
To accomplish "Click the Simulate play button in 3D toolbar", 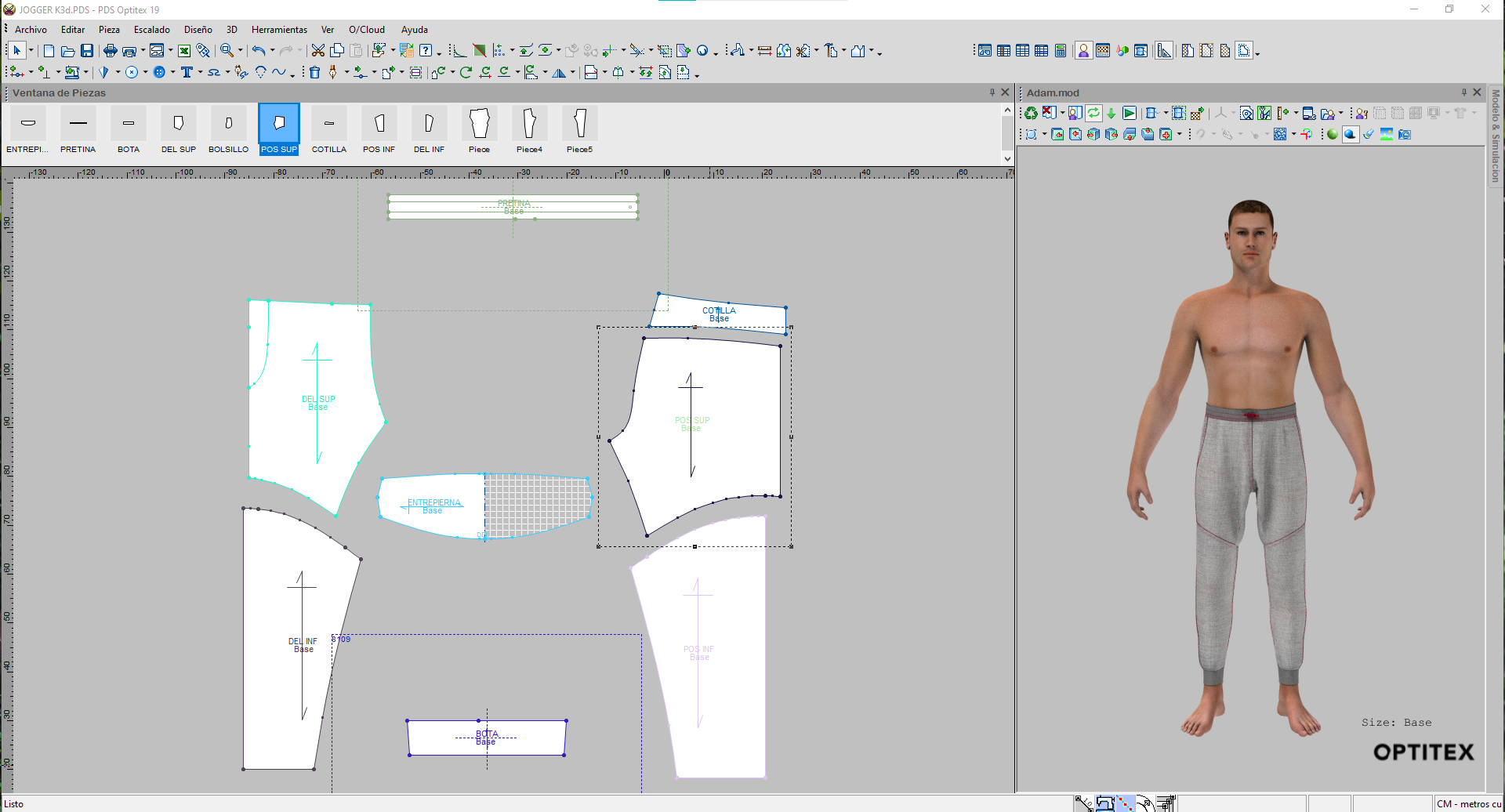I will pos(1129,114).
